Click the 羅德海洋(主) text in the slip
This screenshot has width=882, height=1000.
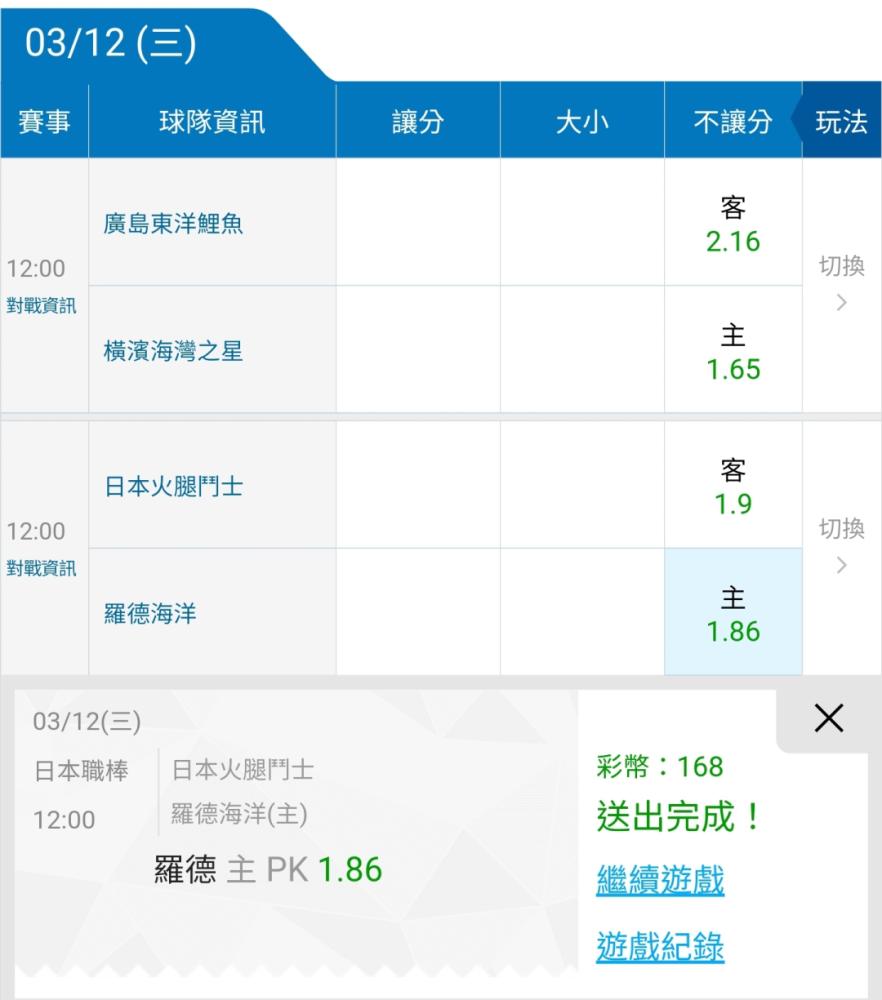coord(239,814)
